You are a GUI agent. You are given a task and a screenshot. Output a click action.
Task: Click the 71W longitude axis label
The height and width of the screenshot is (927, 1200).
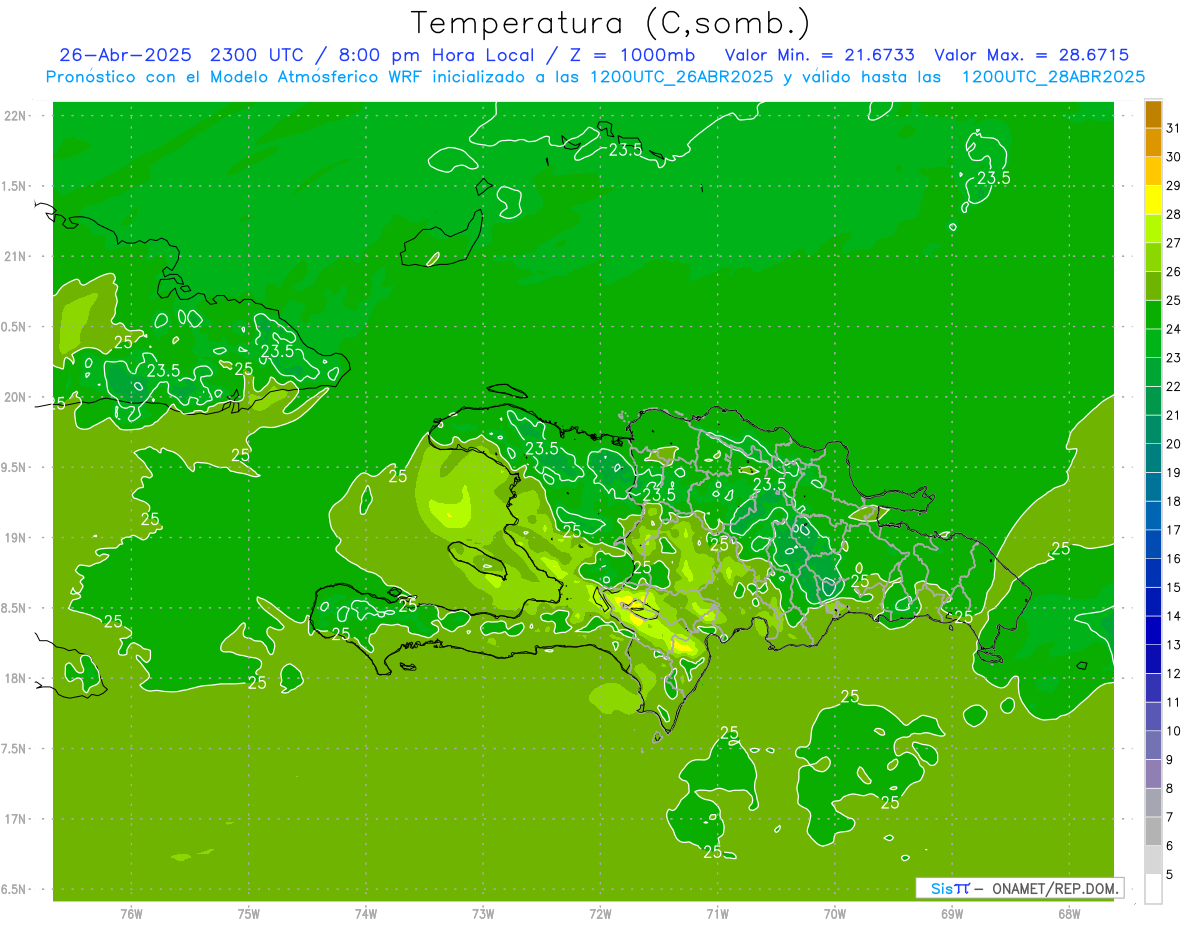[717, 913]
